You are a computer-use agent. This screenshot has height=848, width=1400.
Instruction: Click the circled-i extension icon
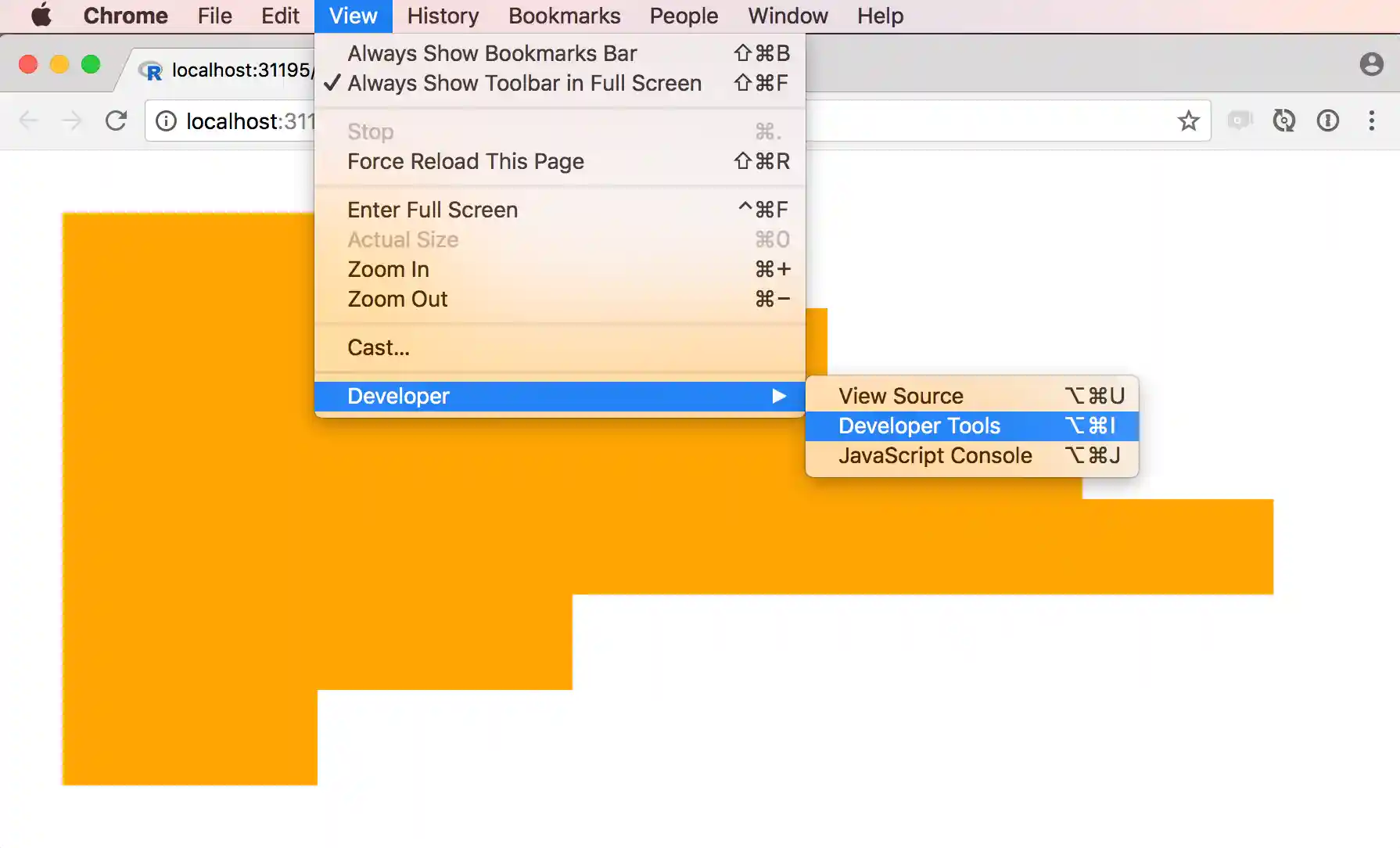[x=1328, y=120]
